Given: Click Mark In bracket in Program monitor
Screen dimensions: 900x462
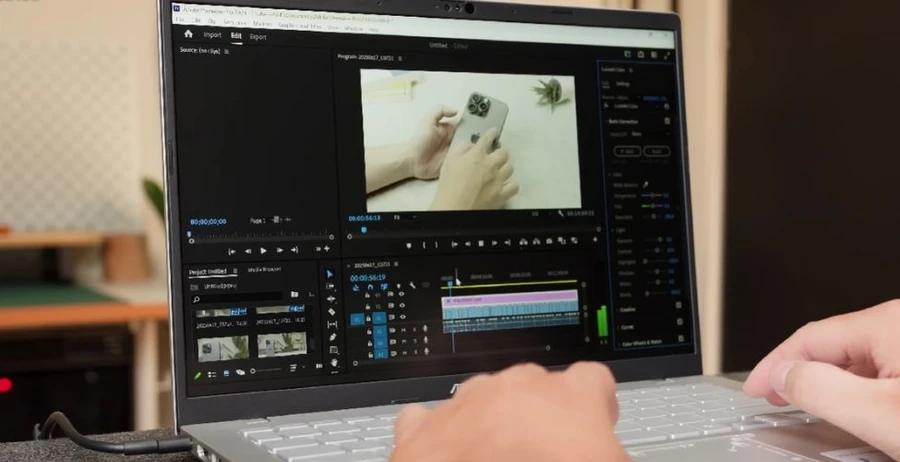Looking at the screenshot, I should [x=424, y=245].
